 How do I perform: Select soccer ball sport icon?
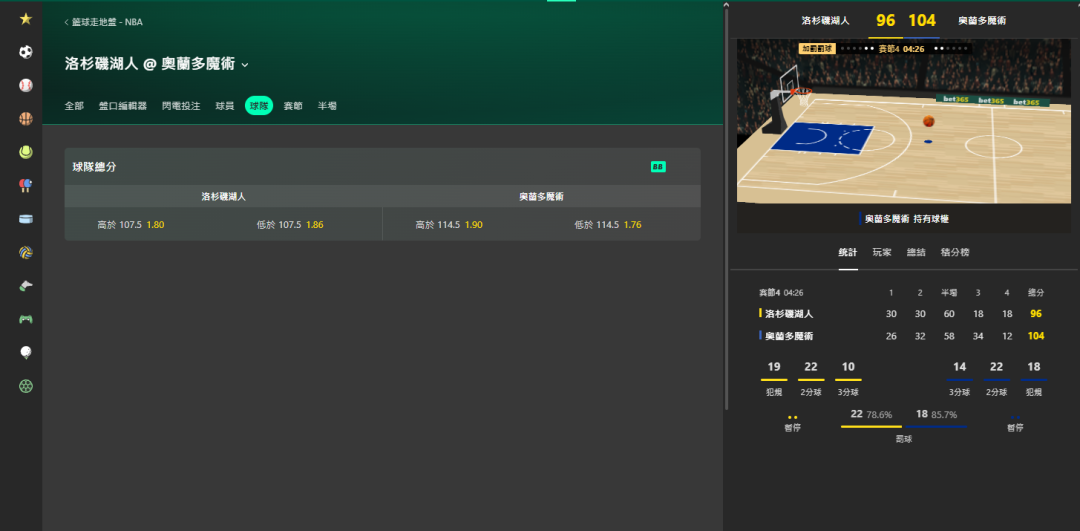tap(25, 52)
